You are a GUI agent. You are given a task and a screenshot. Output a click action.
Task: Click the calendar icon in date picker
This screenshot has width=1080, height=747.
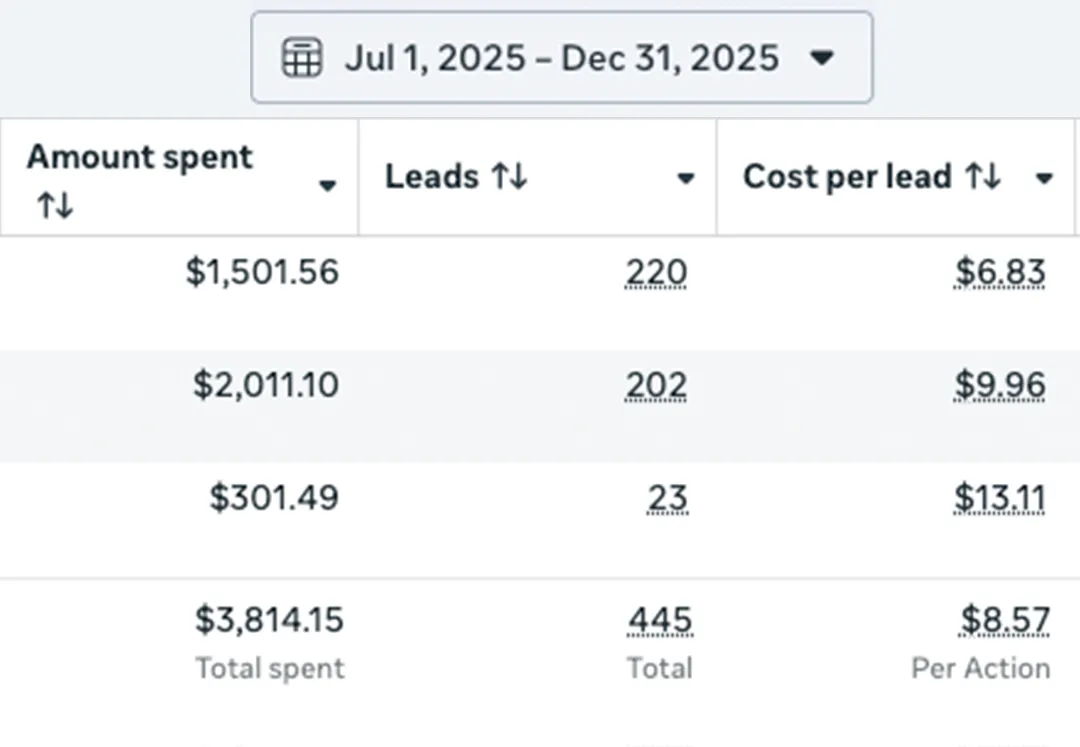tap(302, 58)
